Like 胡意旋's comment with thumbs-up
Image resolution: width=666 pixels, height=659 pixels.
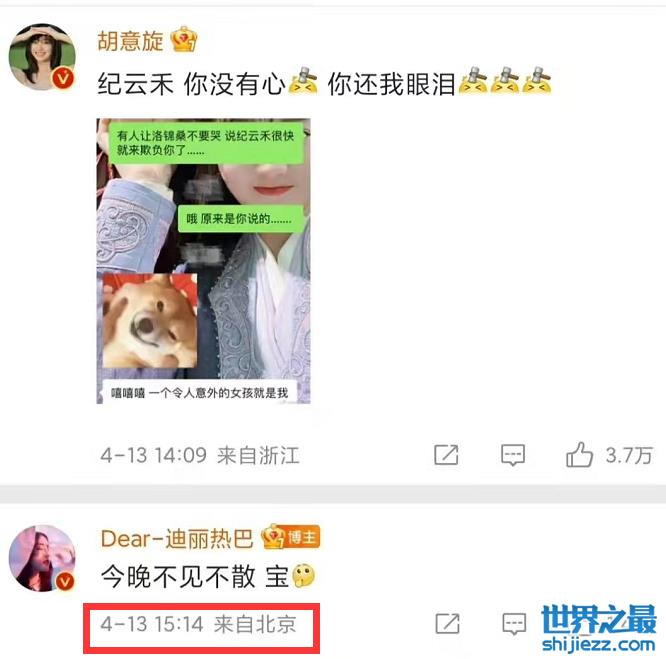click(x=579, y=455)
